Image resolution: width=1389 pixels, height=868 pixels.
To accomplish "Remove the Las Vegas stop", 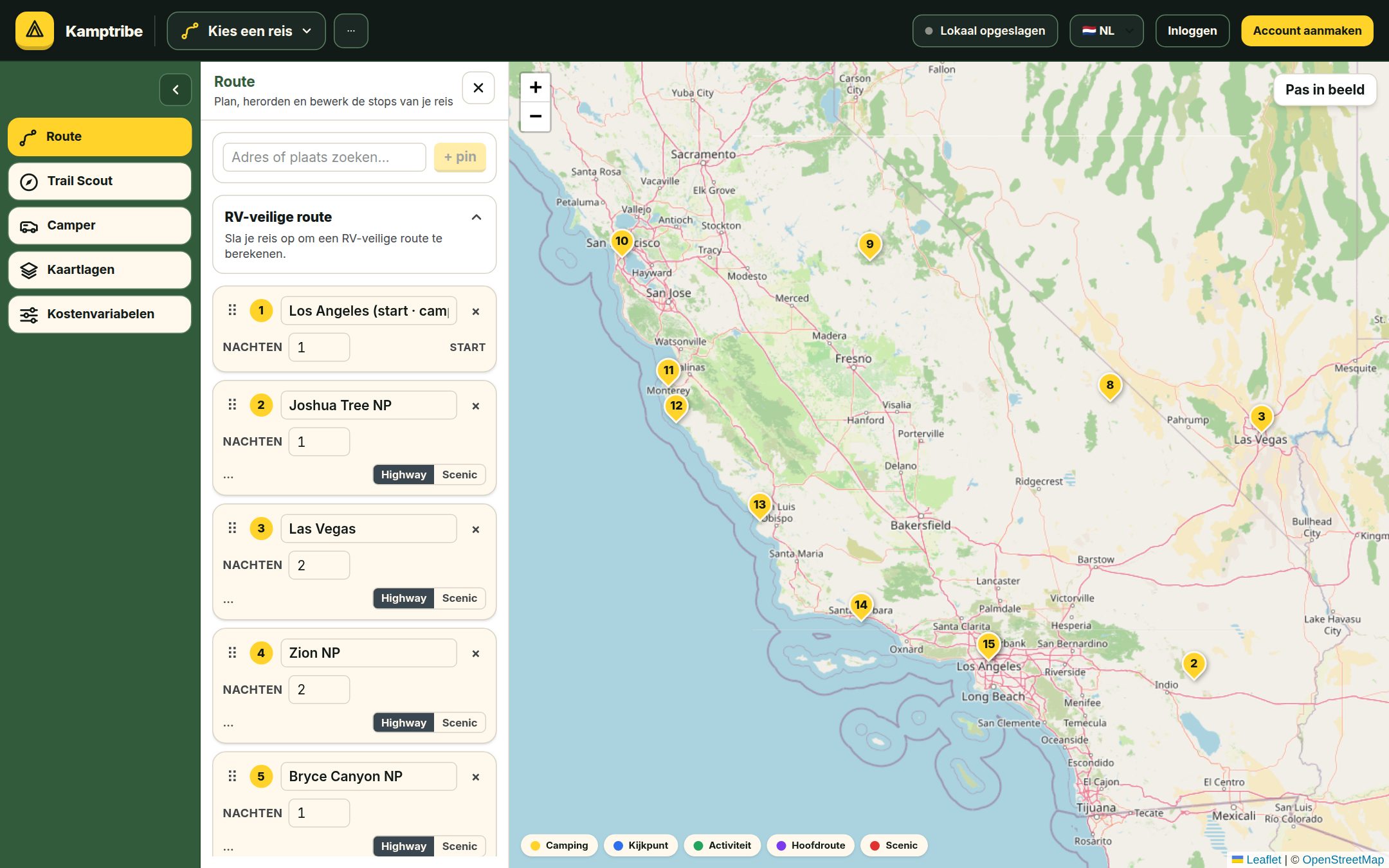I will point(476,530).
